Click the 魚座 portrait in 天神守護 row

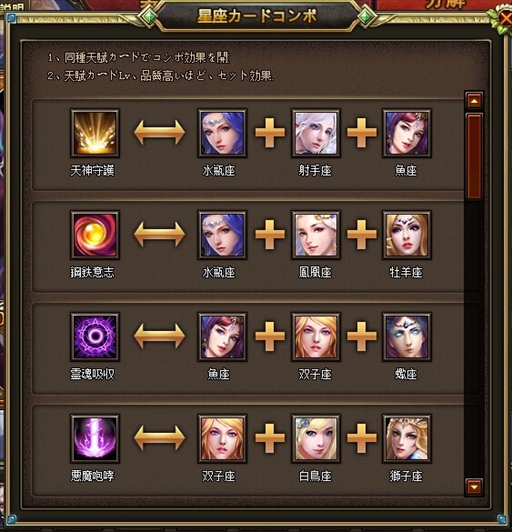(x=407, y=133)
